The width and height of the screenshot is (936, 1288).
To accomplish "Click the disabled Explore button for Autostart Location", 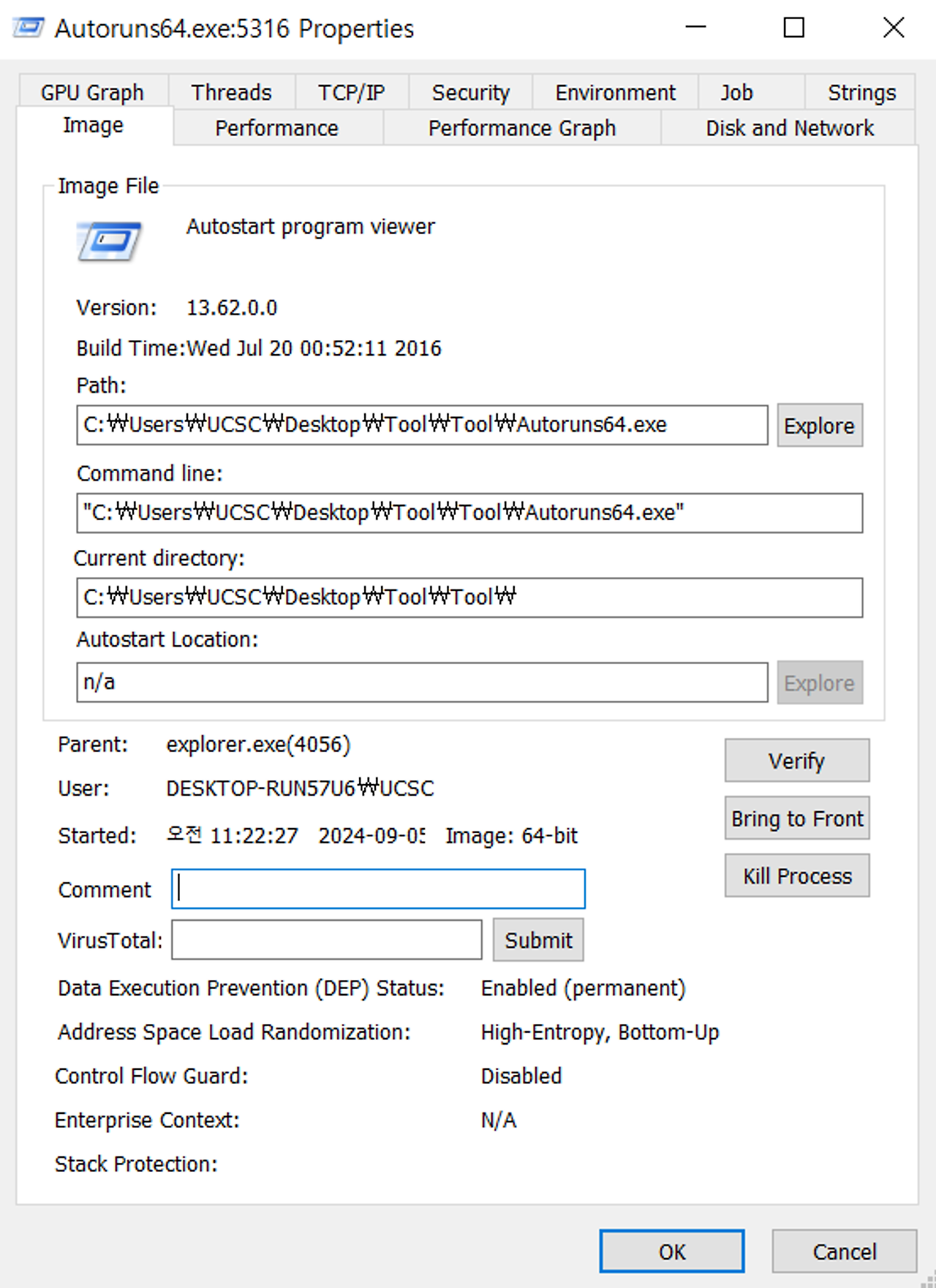I will tap(820, 682).
